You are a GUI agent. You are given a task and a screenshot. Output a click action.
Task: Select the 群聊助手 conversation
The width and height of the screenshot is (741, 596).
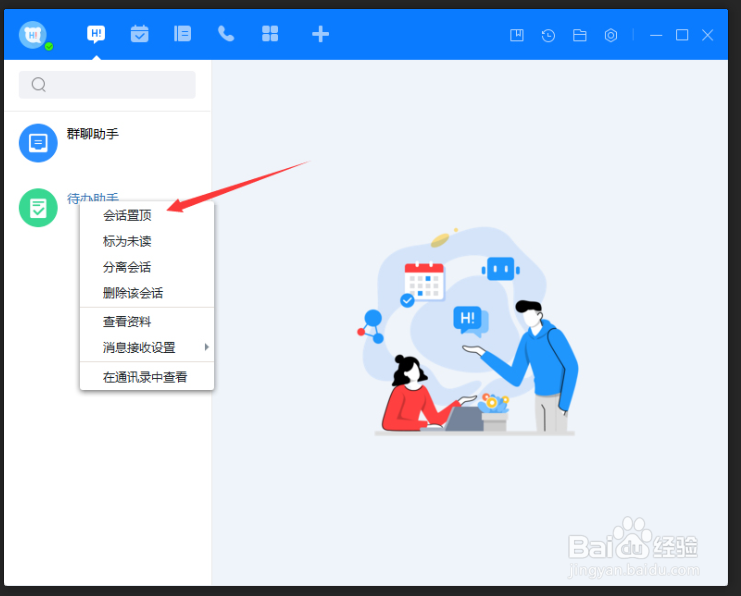click(x=107, y=143)
